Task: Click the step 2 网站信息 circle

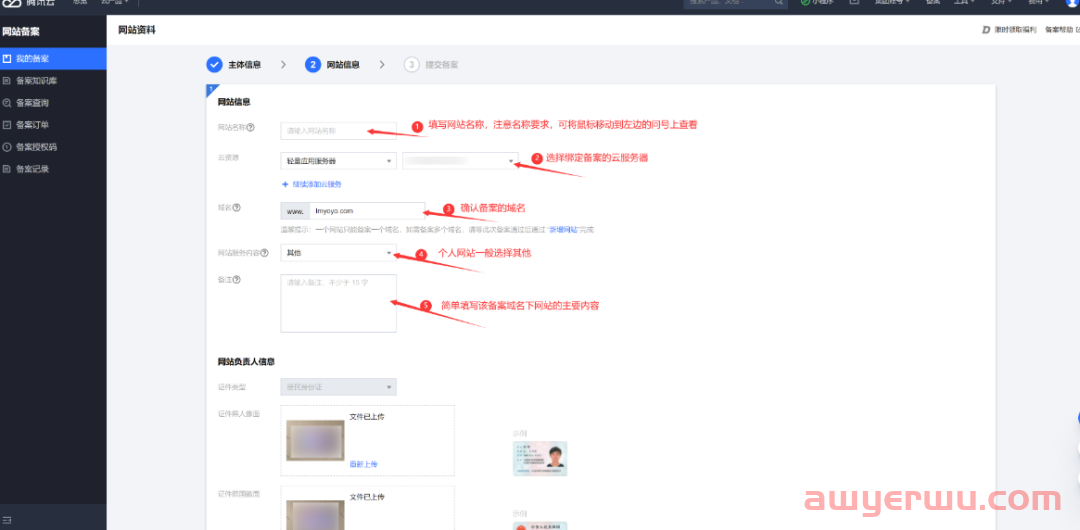Action: [x=313, y=65]
